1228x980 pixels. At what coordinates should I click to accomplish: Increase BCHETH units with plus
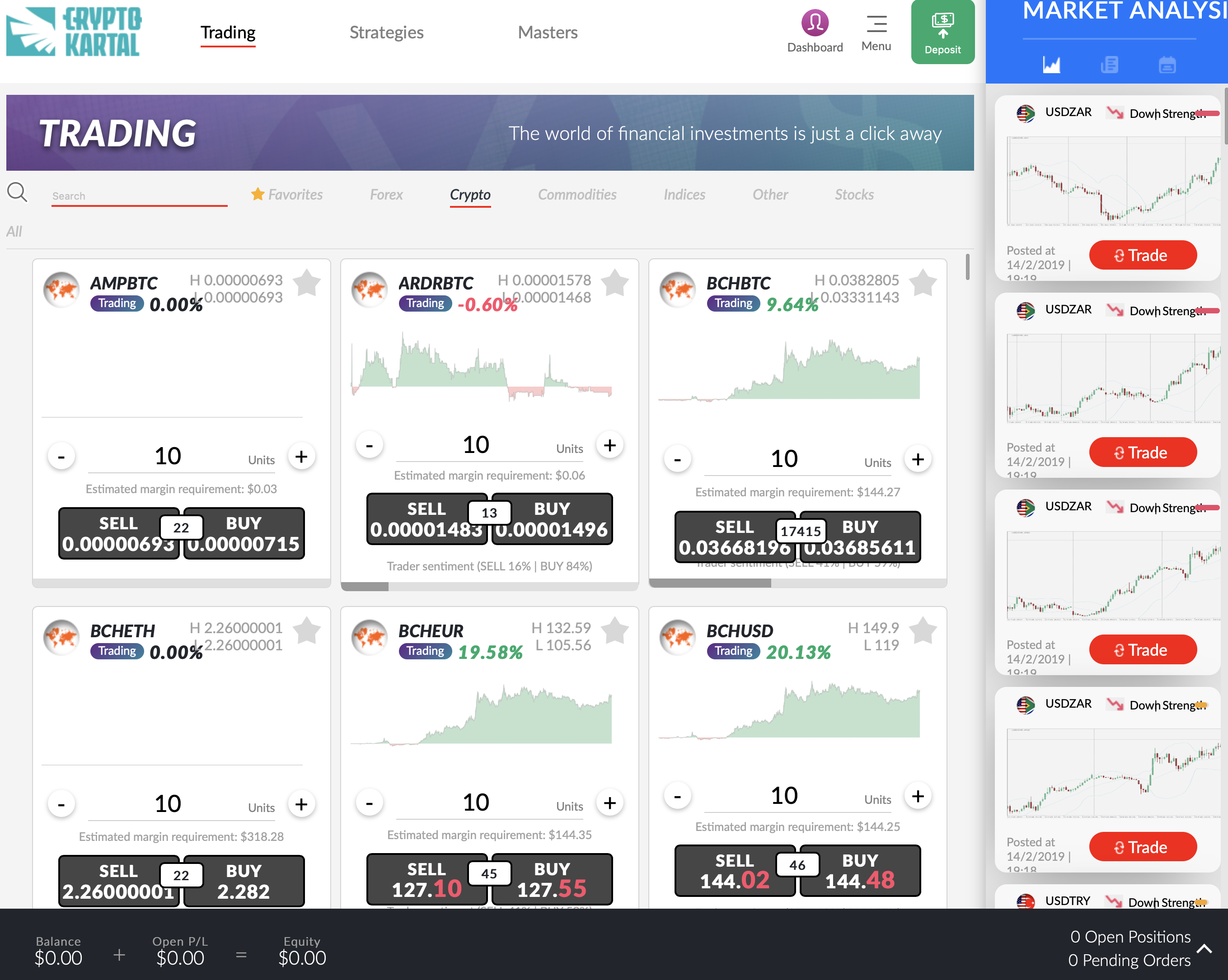point(301,805)
